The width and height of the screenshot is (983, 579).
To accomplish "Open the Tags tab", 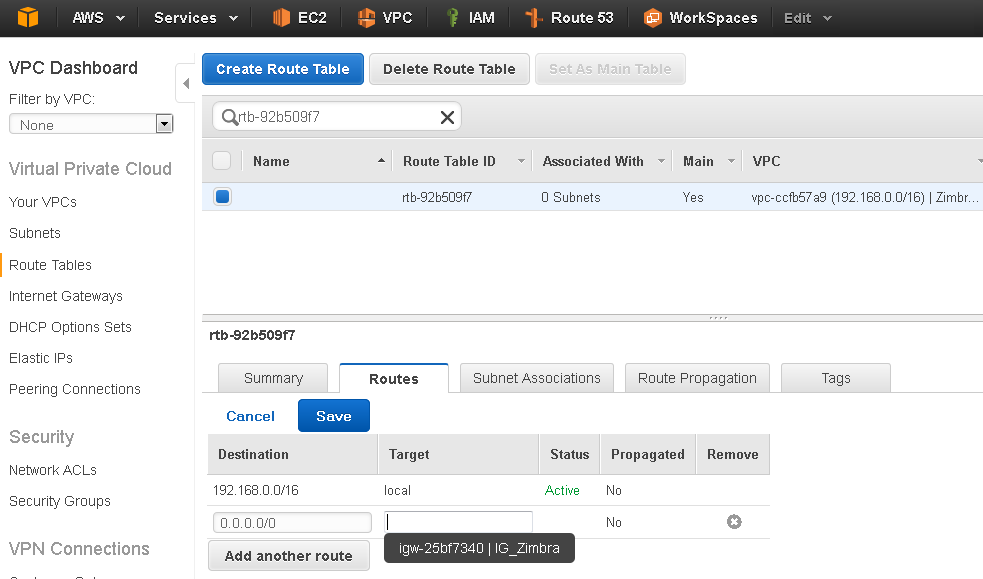I will pyautogui.click(x=836, y=378).
